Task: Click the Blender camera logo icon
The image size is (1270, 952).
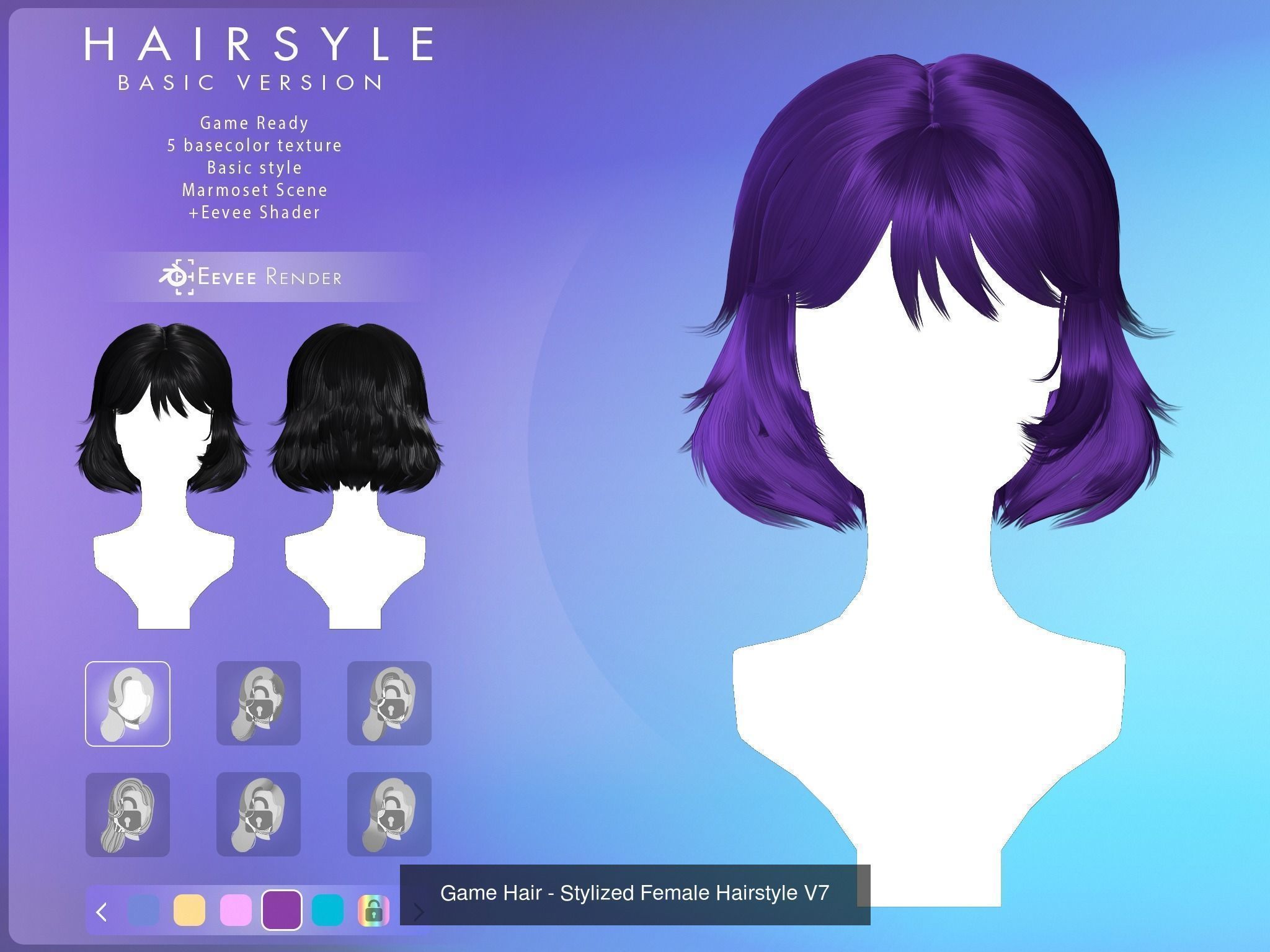Action: coord(177,277)
